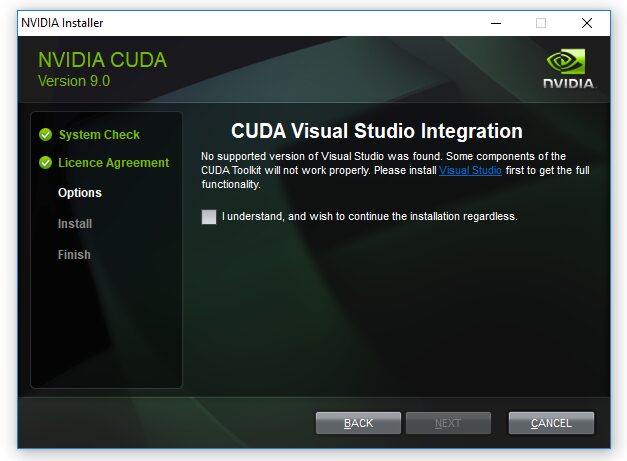This screenshot has width=627, height=461.
Task: Select the Licence Agreement step
Action: click(x=114, y=163)
